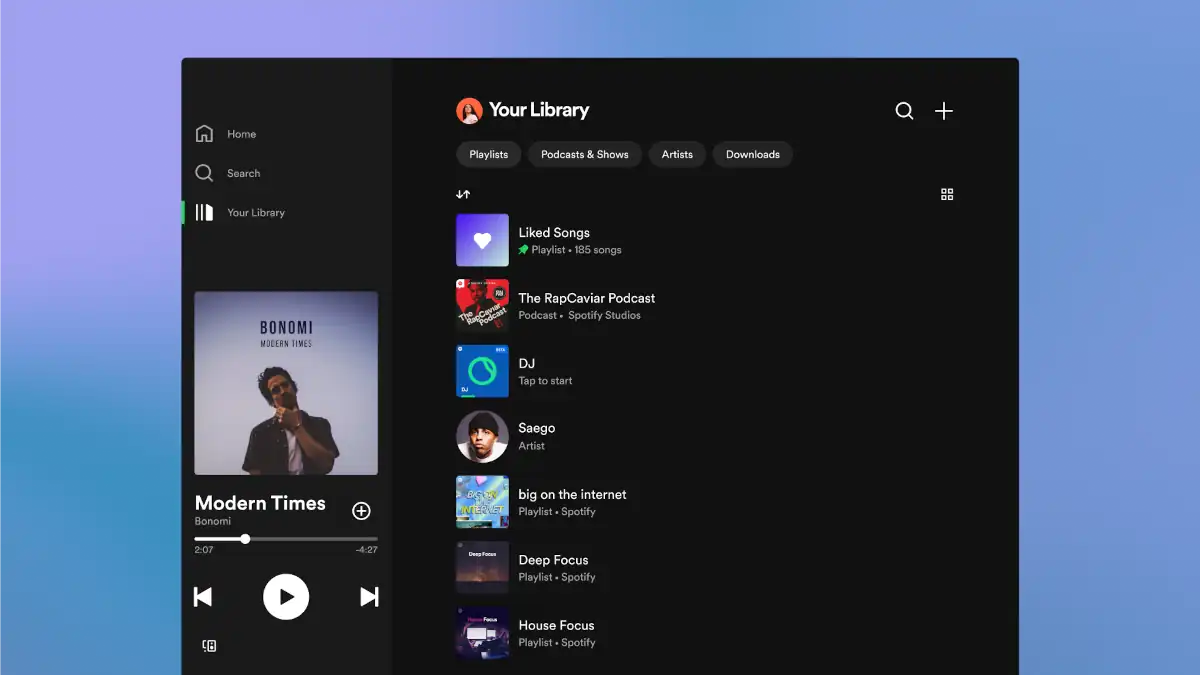Screen dimensions: 1200x675
Task: Toggle the Artists filter chip
Action: pyautogui.click(x=677, y=154)
